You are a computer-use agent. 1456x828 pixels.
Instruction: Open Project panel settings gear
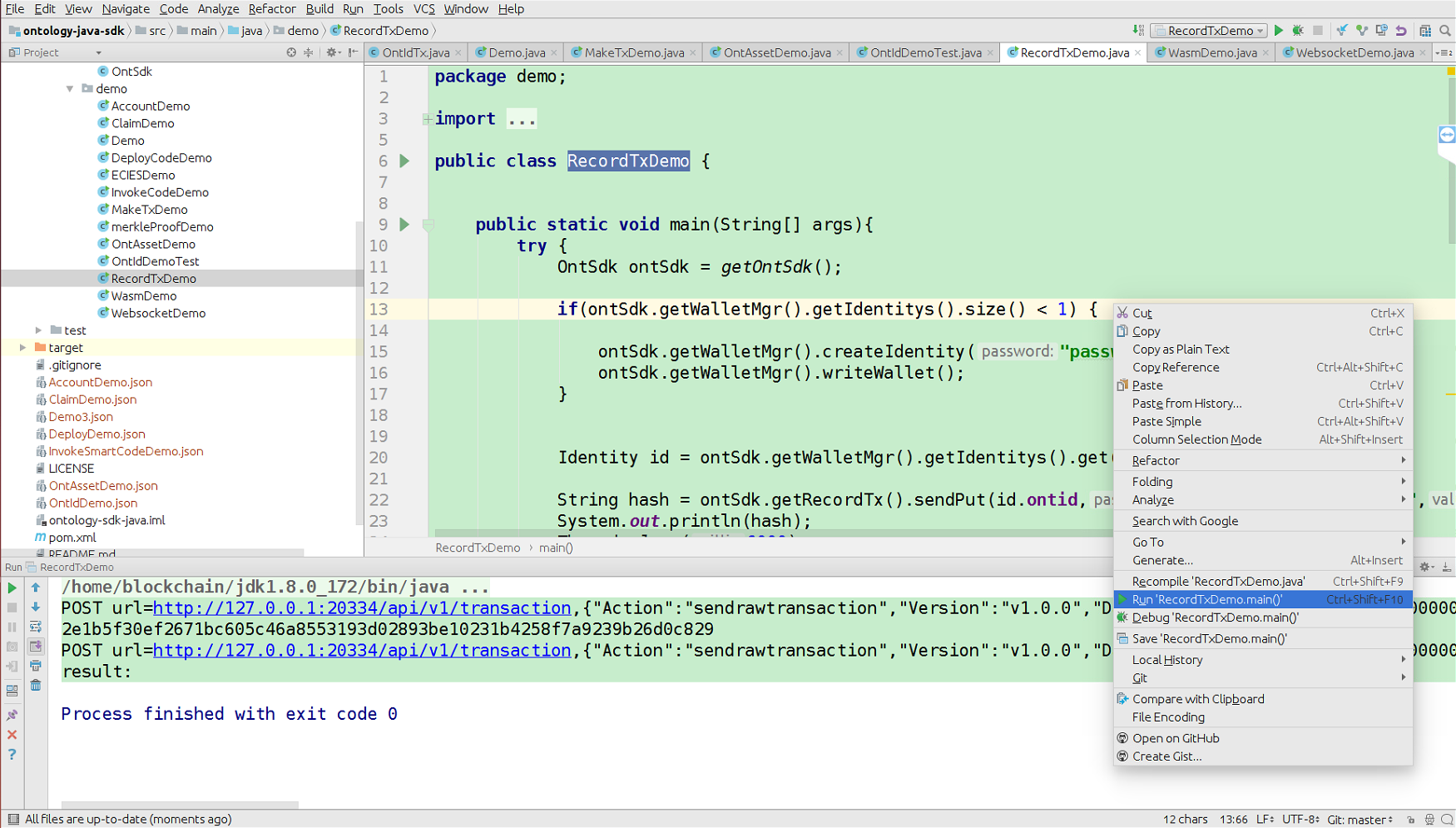tap(332, 52)
